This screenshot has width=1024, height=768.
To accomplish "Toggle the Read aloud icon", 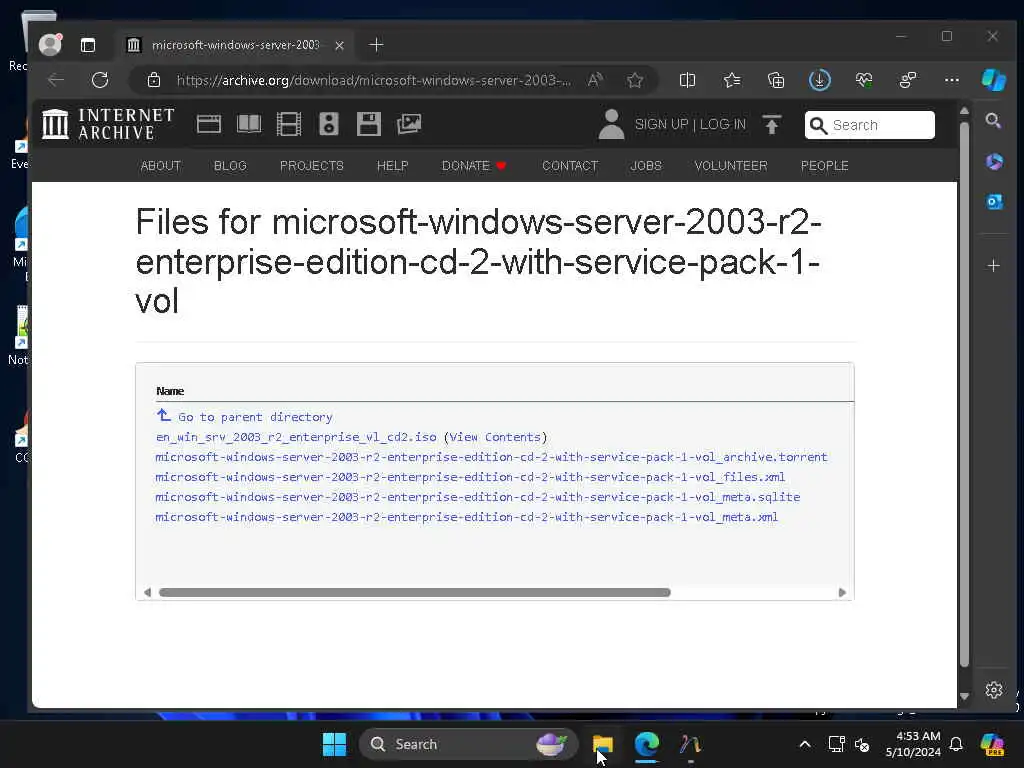I will [x=594, y=80].
